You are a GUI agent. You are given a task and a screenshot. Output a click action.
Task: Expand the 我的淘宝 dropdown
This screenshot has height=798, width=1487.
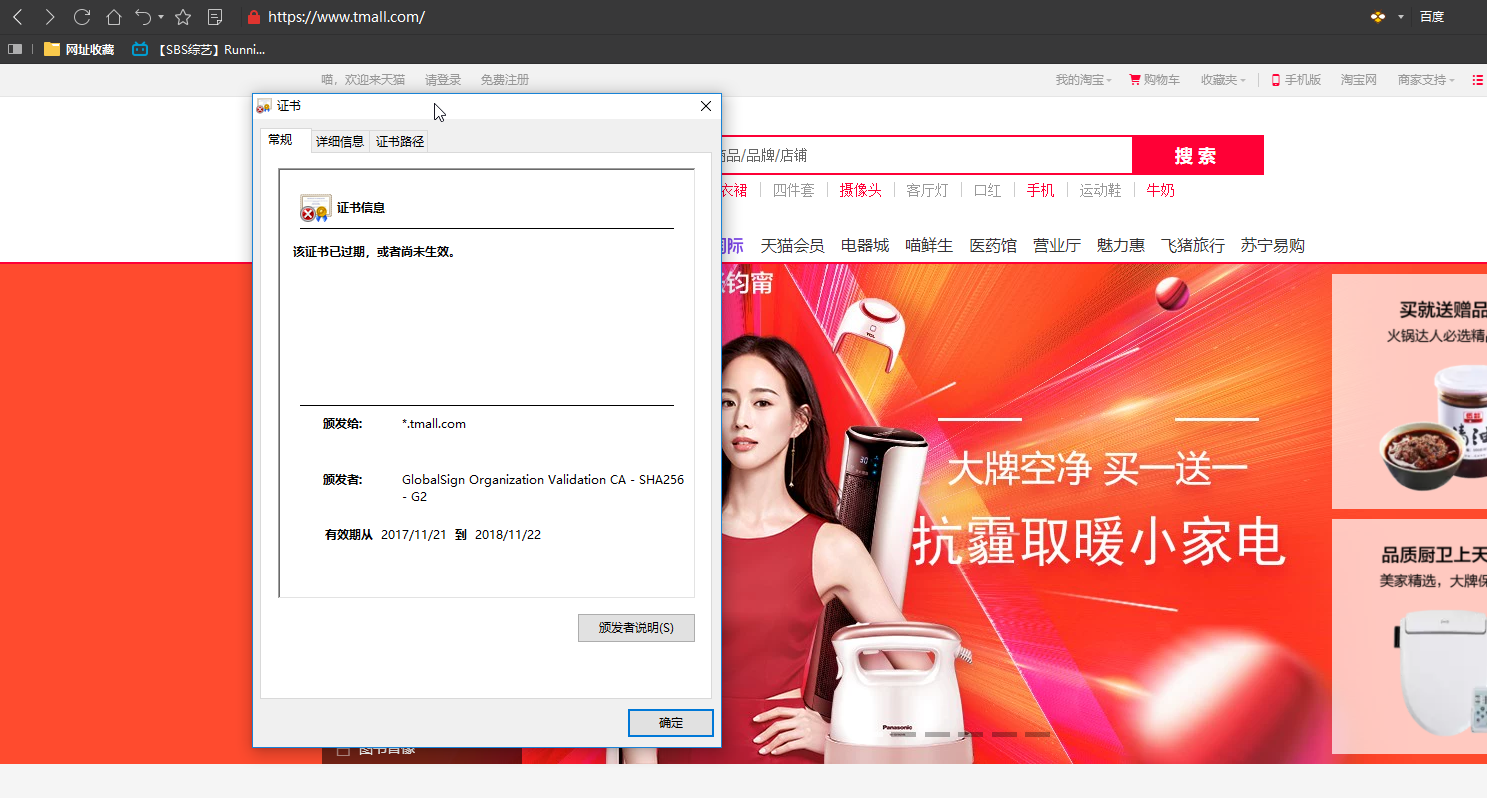pos(1083,80)
